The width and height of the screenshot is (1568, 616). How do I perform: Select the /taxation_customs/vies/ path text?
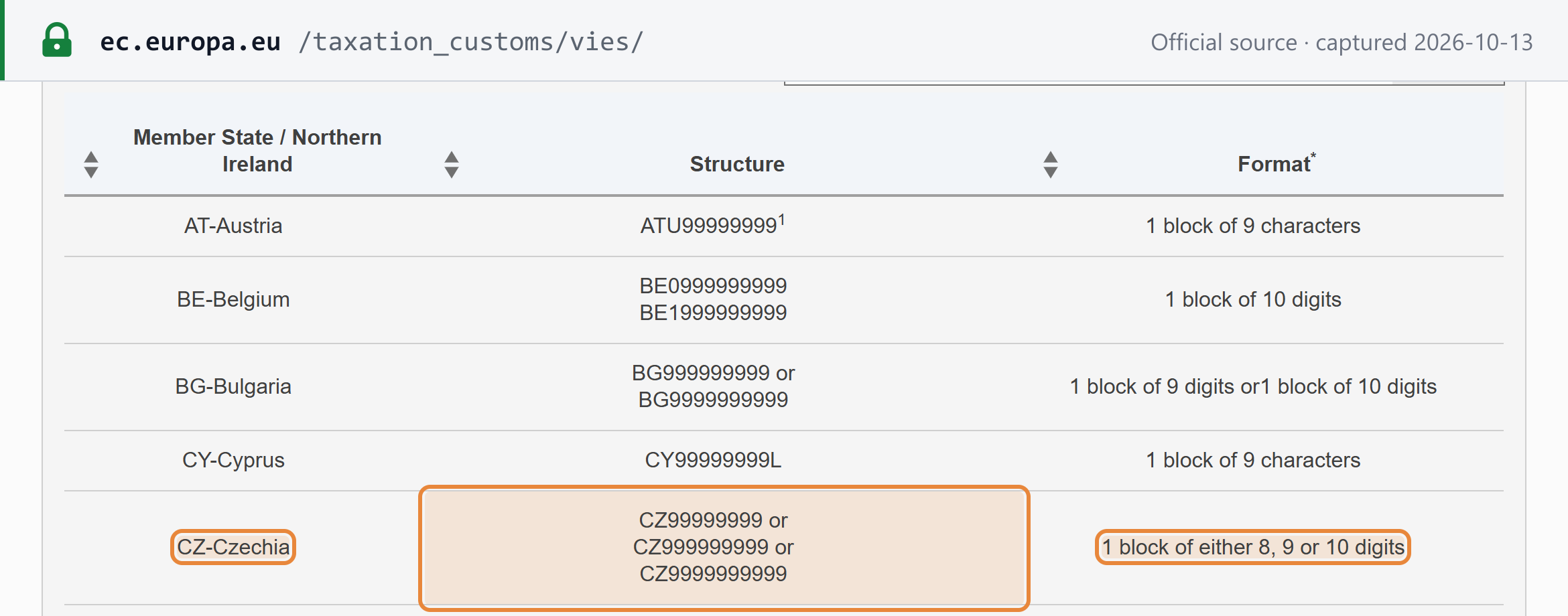click(x=471, y=42)
